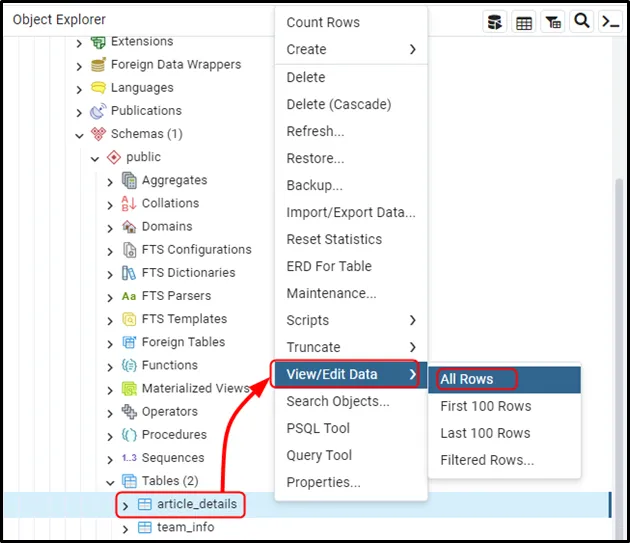The width and height of the screenshot is (630, 543).
Task: Click the Filtered Rows icon in toolbar
Action: pyautogui.click(x=553, y=21)
